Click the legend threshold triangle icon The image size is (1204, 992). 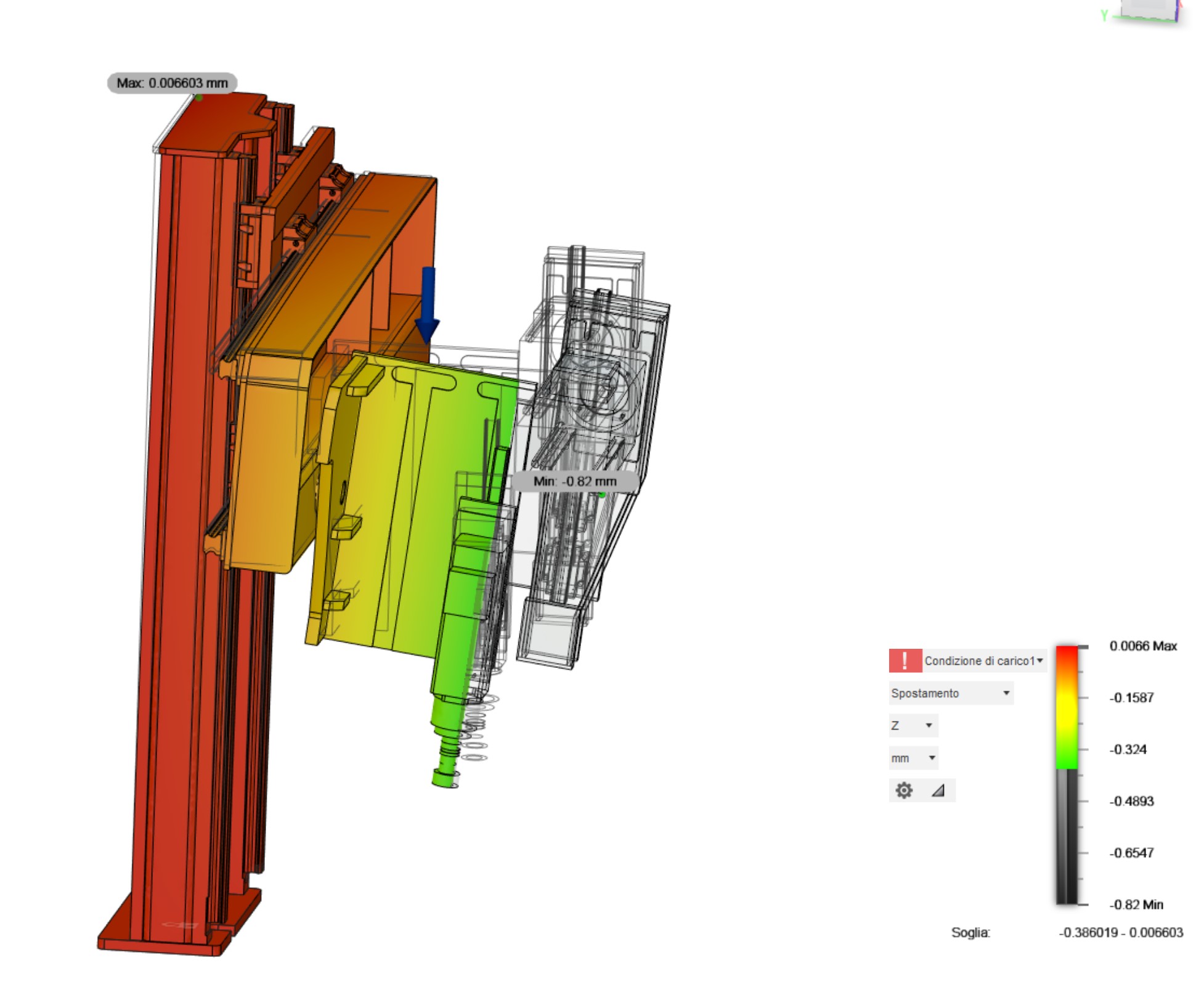[x=938, y=791]
